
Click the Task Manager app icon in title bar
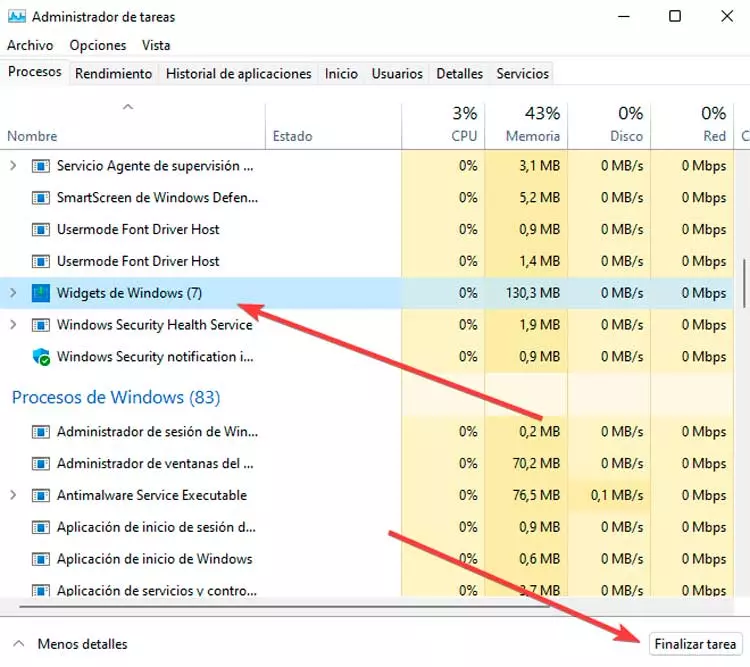click(x=17, y=17)
